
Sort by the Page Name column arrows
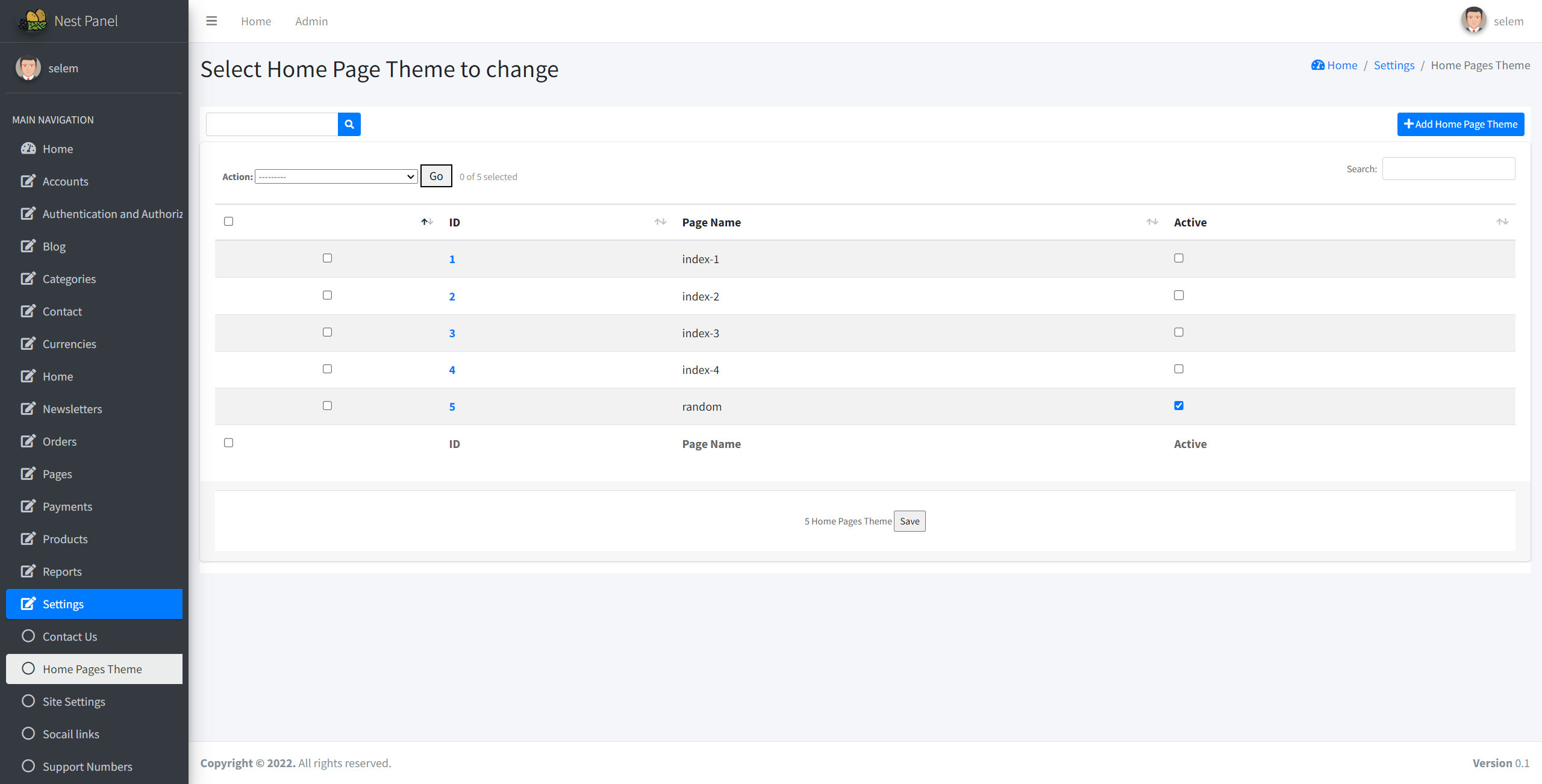[x=1152, y=222]
